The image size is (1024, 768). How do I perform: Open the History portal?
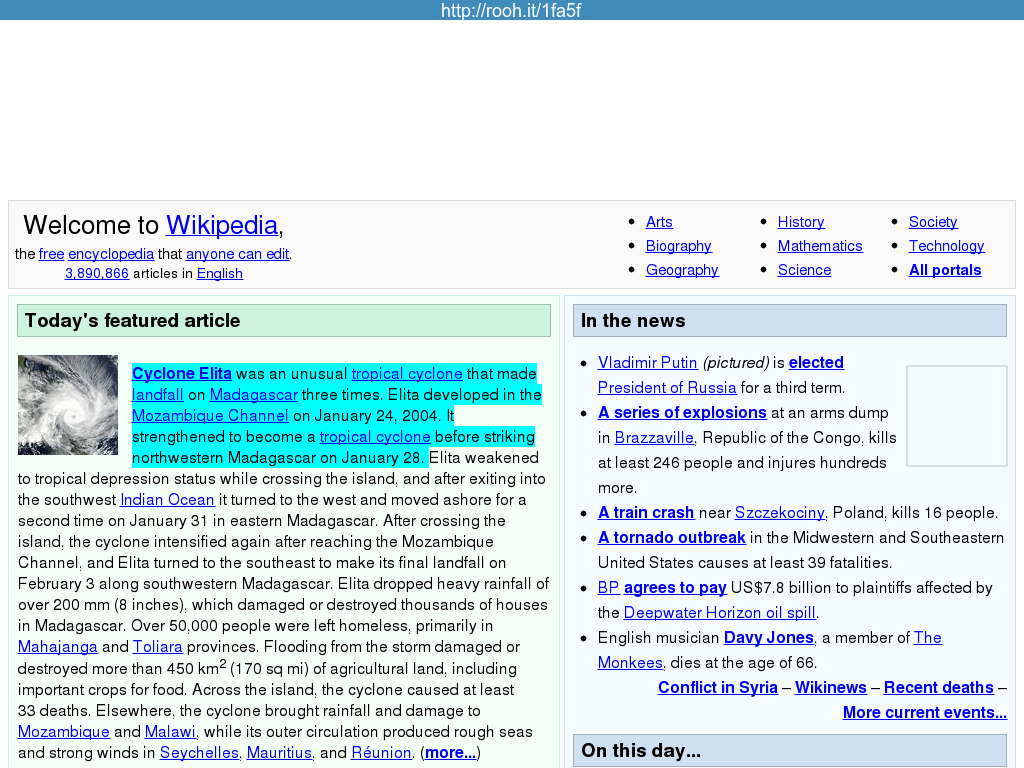[x=801, y=222]
